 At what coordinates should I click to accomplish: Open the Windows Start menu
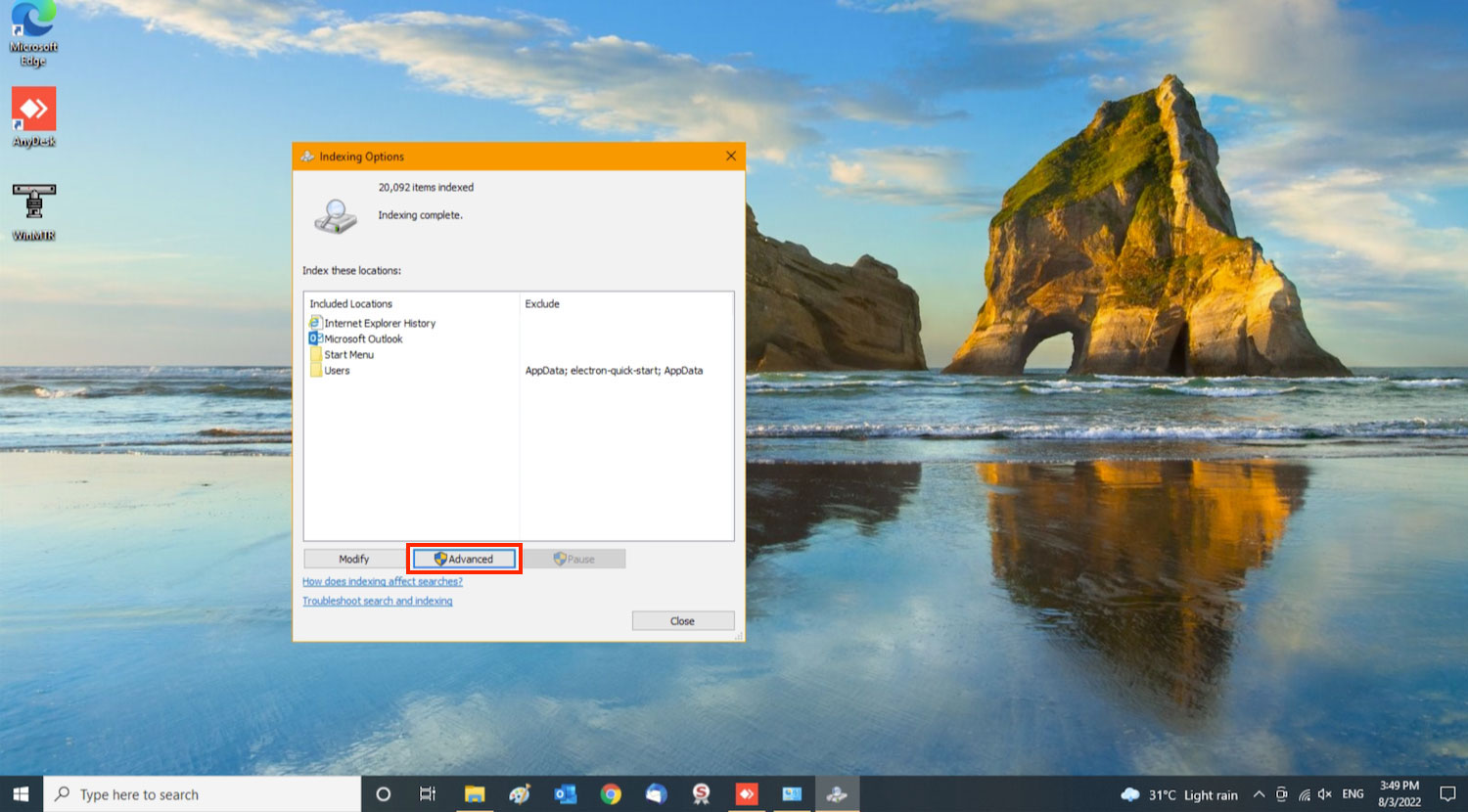21,794
